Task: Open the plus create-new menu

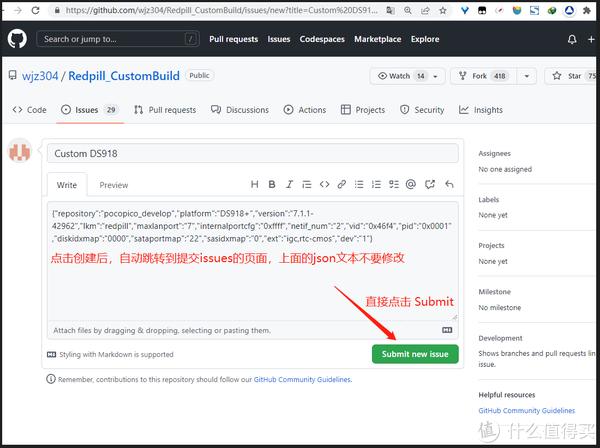Action: 591,39
